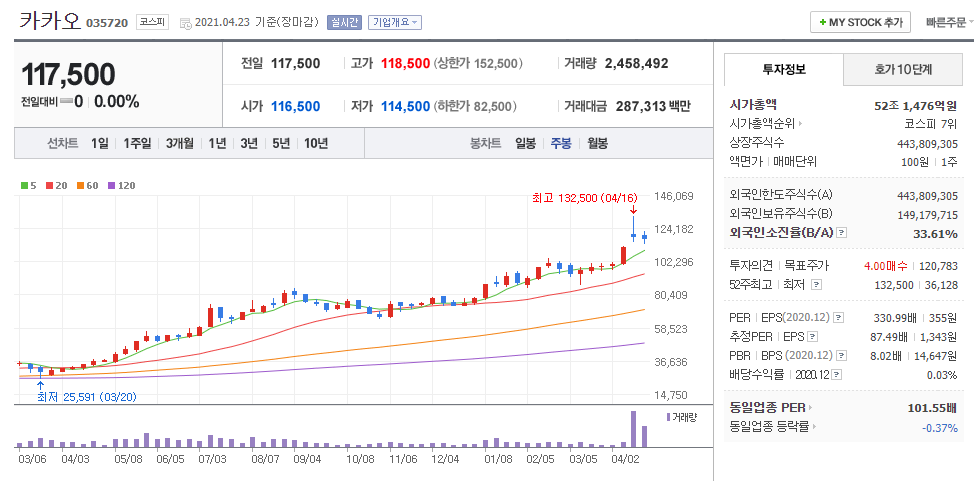Click the 코스피 market badge

tap(153, 22)
